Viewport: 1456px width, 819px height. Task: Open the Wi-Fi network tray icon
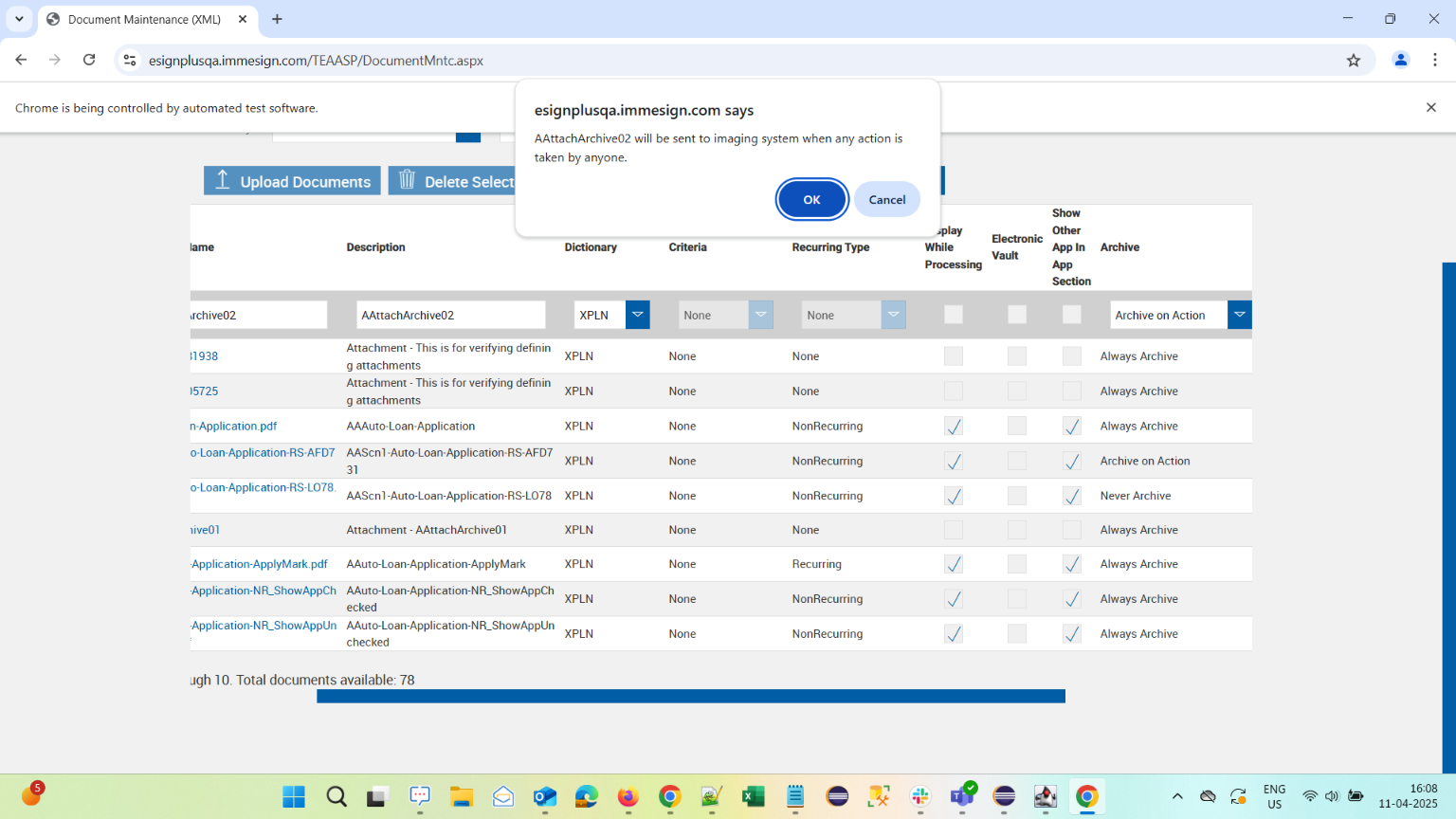click(x=1310, y=796)
